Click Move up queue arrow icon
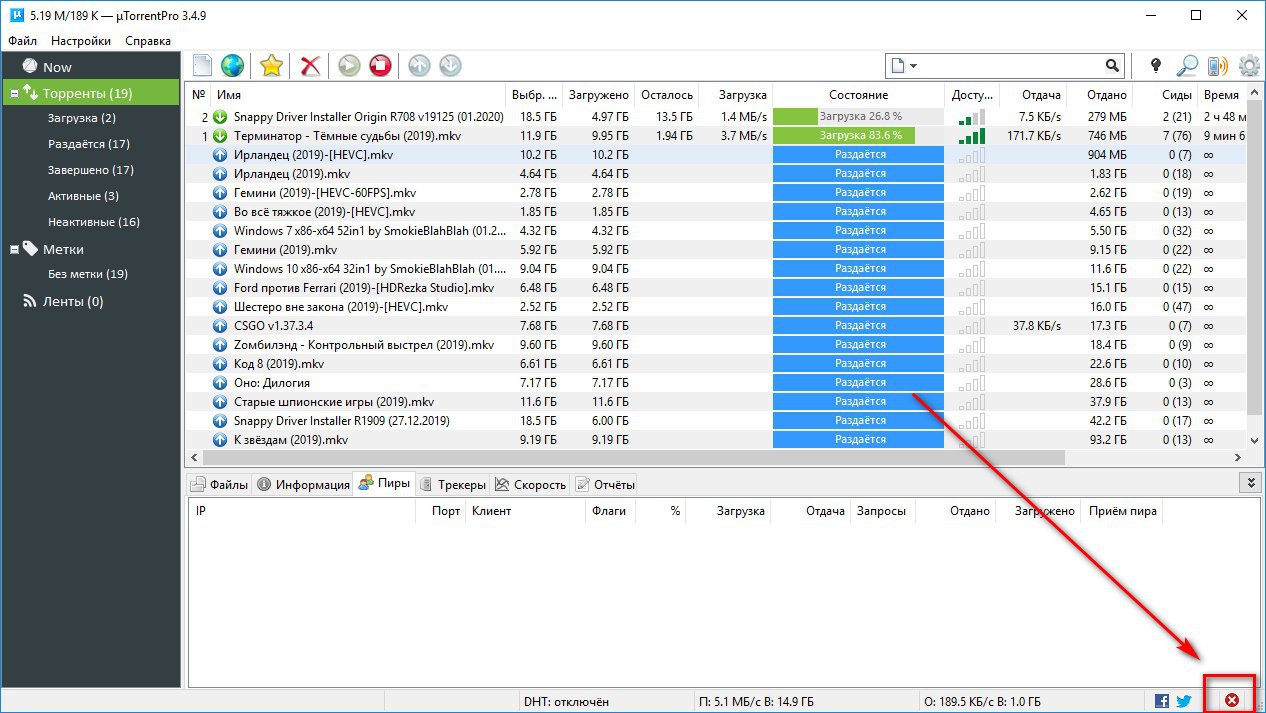The height and width of the screenshot is (713, 1266). 420,66
